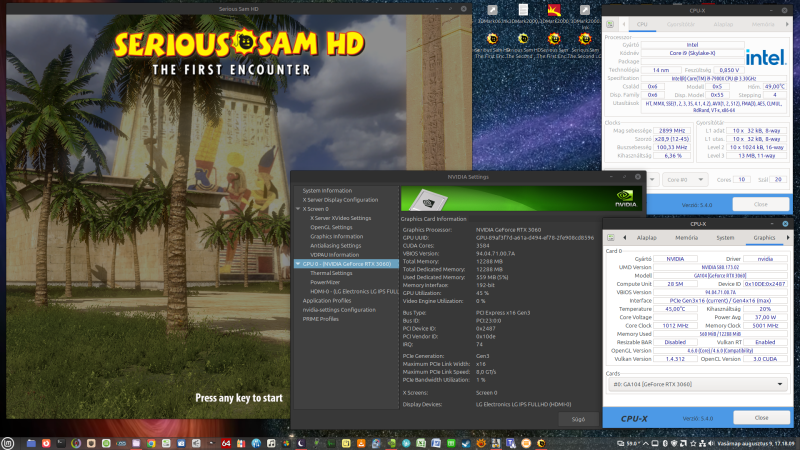Click the star tray icon
The width and height of the screenshot is (800, 450).
(x=693, y=443)
